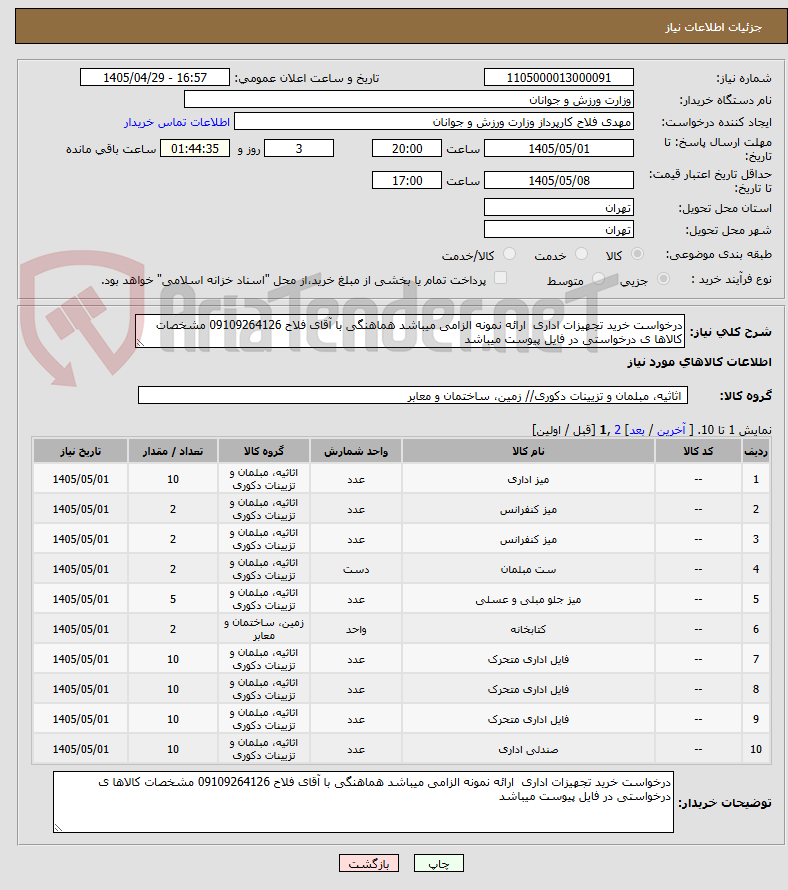This screenshot has width=788, height=890.
Task: Click the deadline time 20:00 field
Action: point(406,149)
